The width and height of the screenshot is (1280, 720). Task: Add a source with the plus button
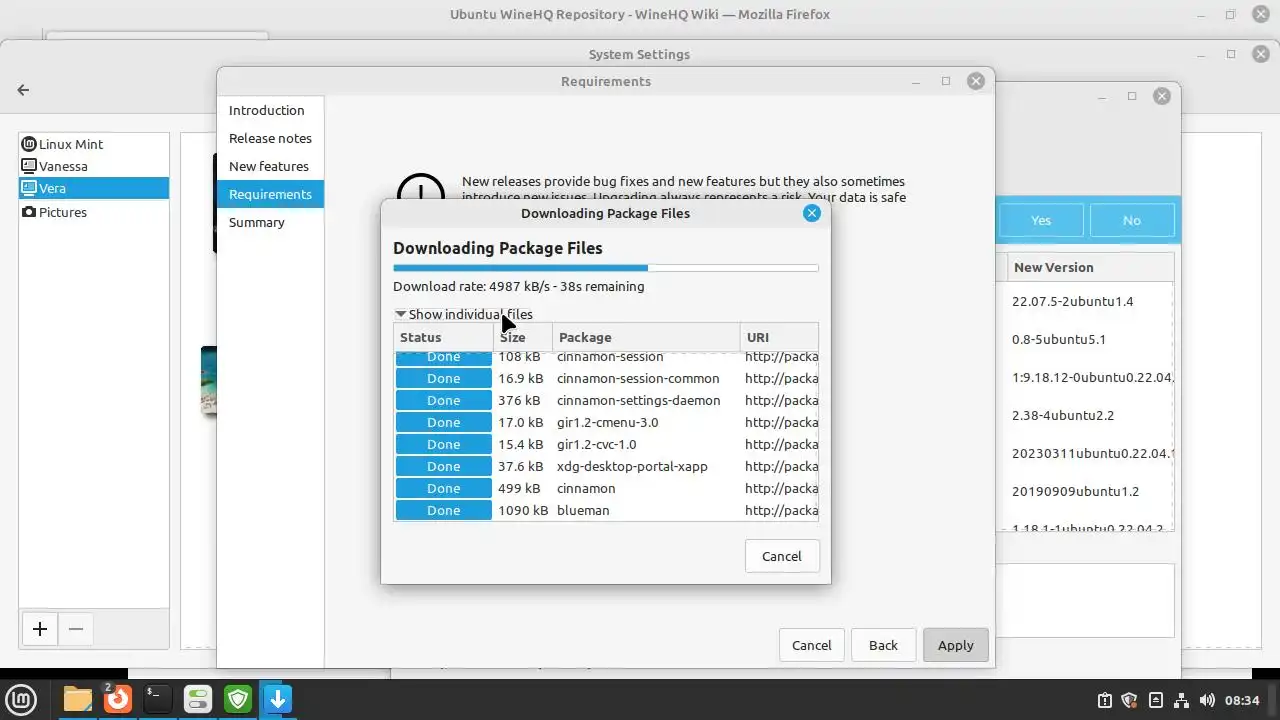[40, 629]
